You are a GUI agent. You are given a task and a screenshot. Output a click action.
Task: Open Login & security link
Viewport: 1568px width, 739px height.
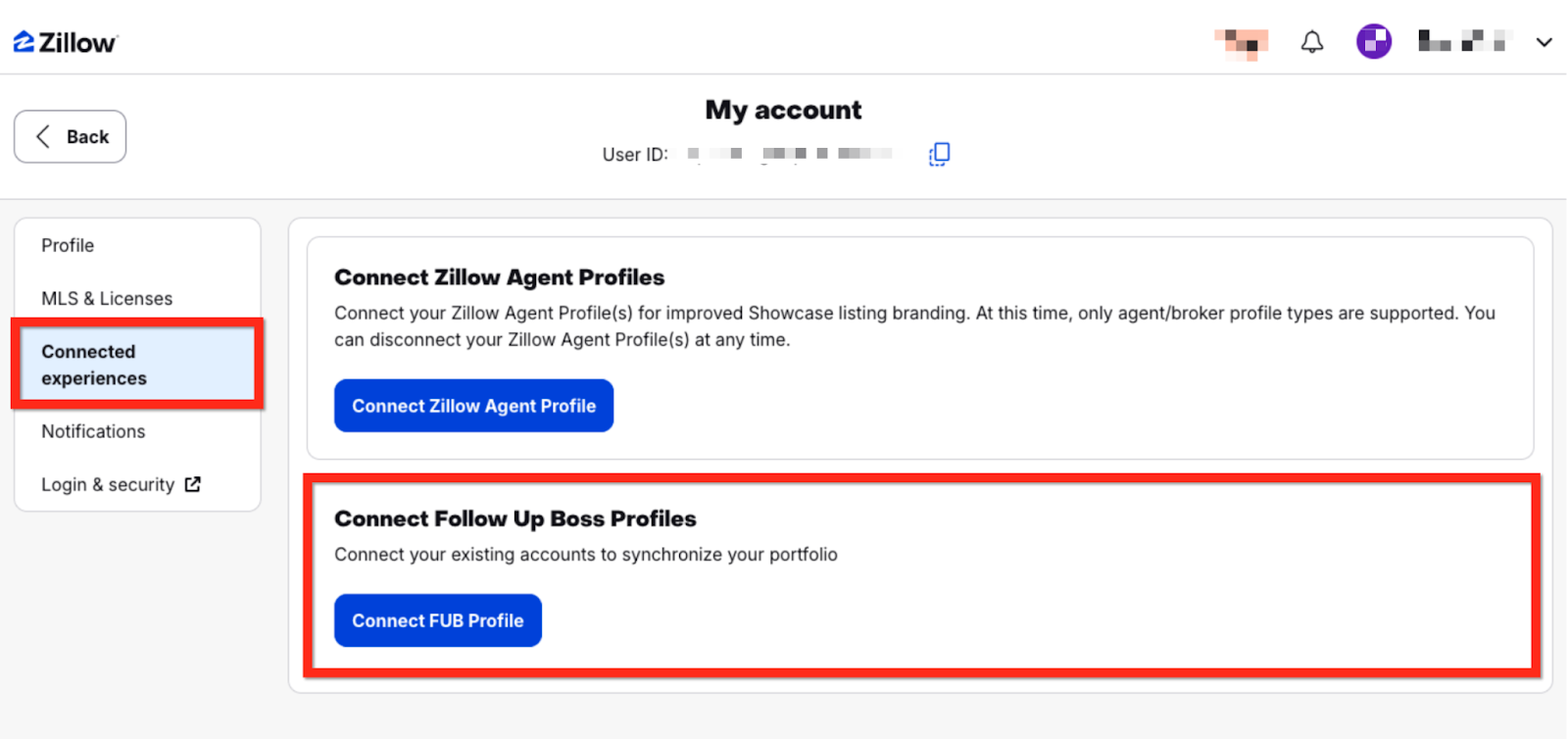coord(108,484)
